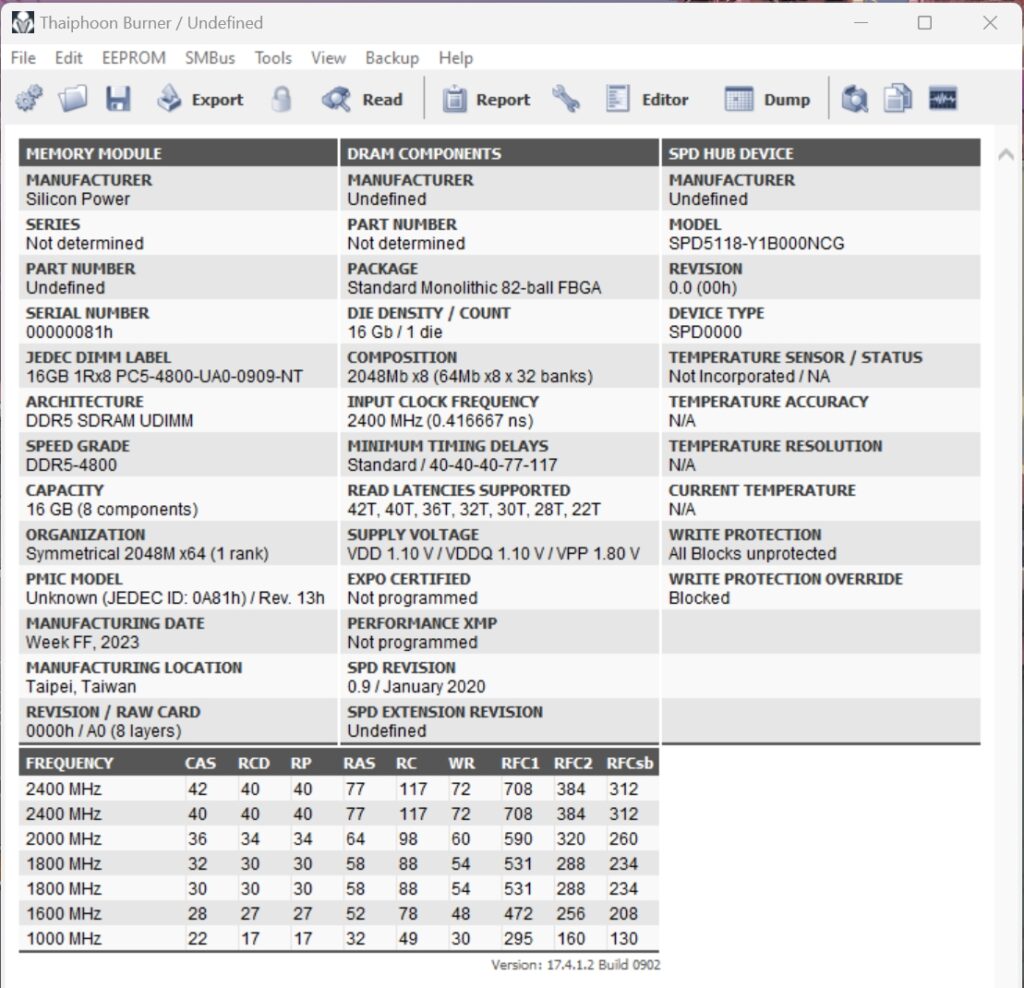The width and height of the screenshot is (1024, 988).
Task: Open the Help menu
Action: coord(456,58)
